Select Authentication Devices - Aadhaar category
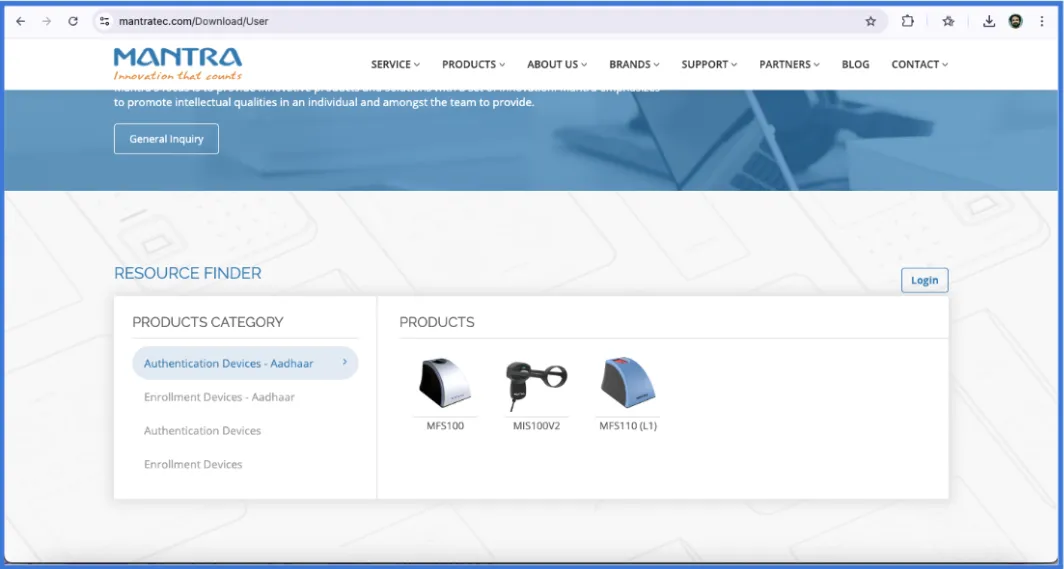This screenshot has width=1064, height=569. [x=245, y=363]
